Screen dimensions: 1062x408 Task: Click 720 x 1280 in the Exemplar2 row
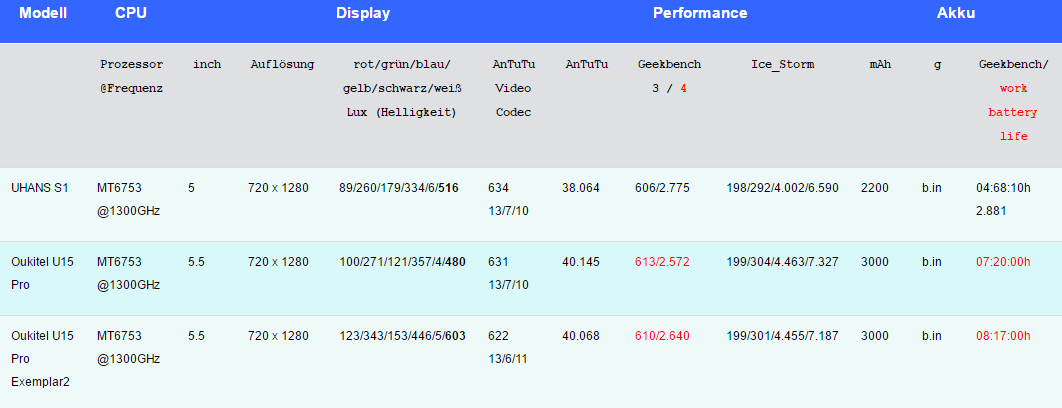(x=278, y=335)
